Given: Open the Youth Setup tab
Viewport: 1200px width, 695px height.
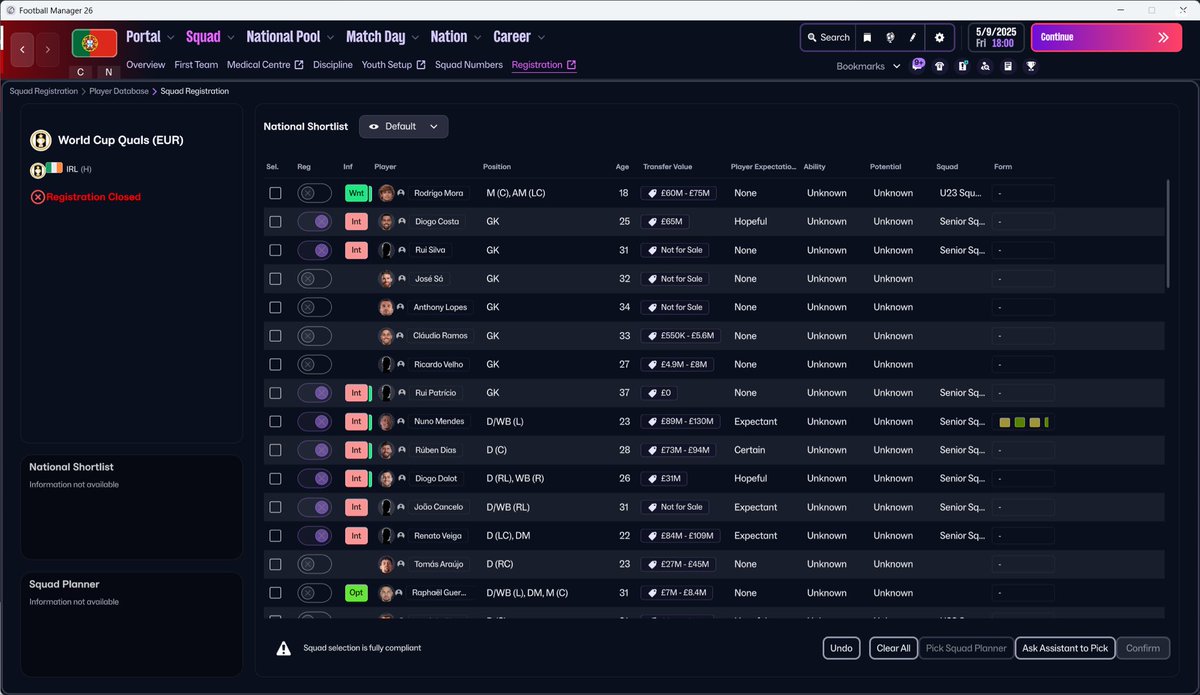Looking at the screenshot, I should click(x=394, y=65).
